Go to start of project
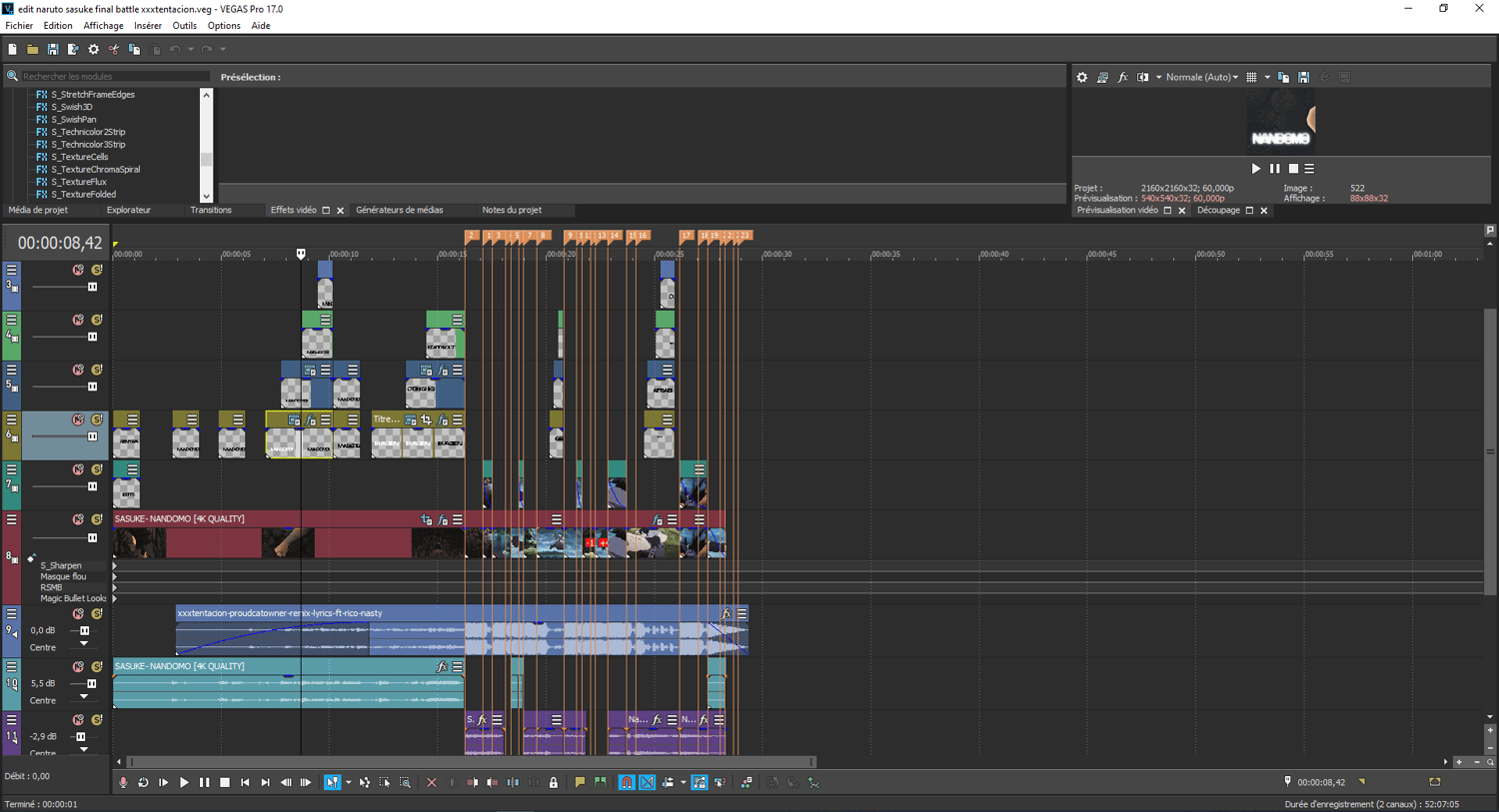The image size is (1499, 812). click(245, 783)
